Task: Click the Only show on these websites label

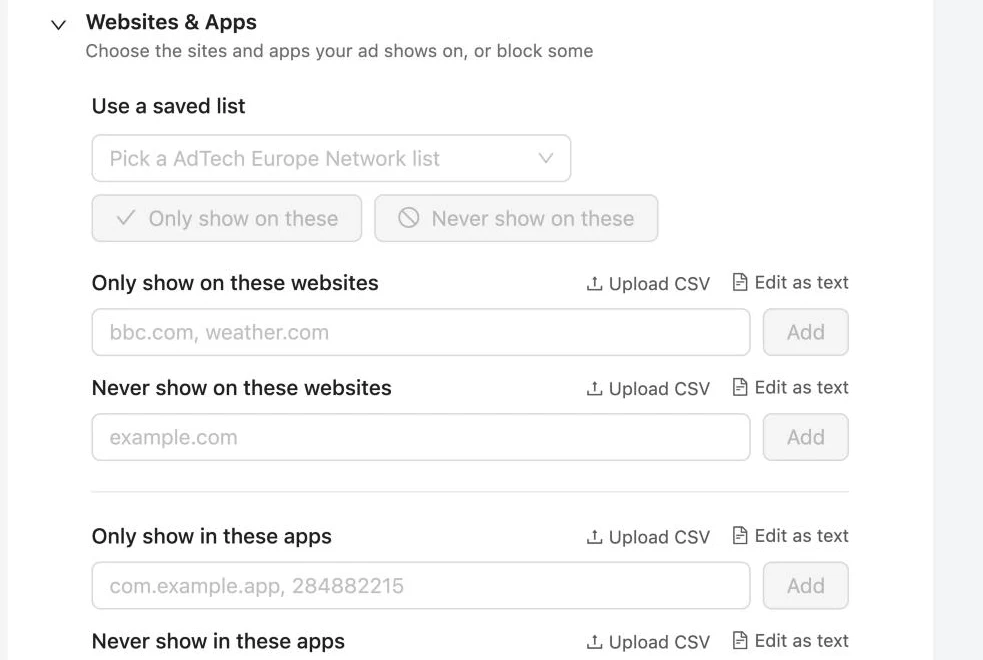Action: (x=235, y=283)
